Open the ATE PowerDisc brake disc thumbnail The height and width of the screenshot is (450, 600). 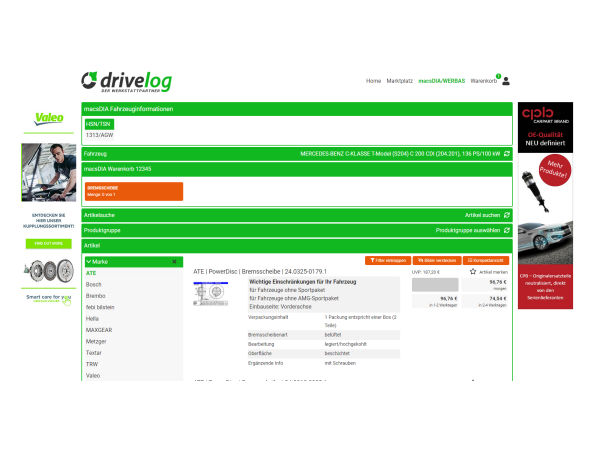[x=211, y=293]
